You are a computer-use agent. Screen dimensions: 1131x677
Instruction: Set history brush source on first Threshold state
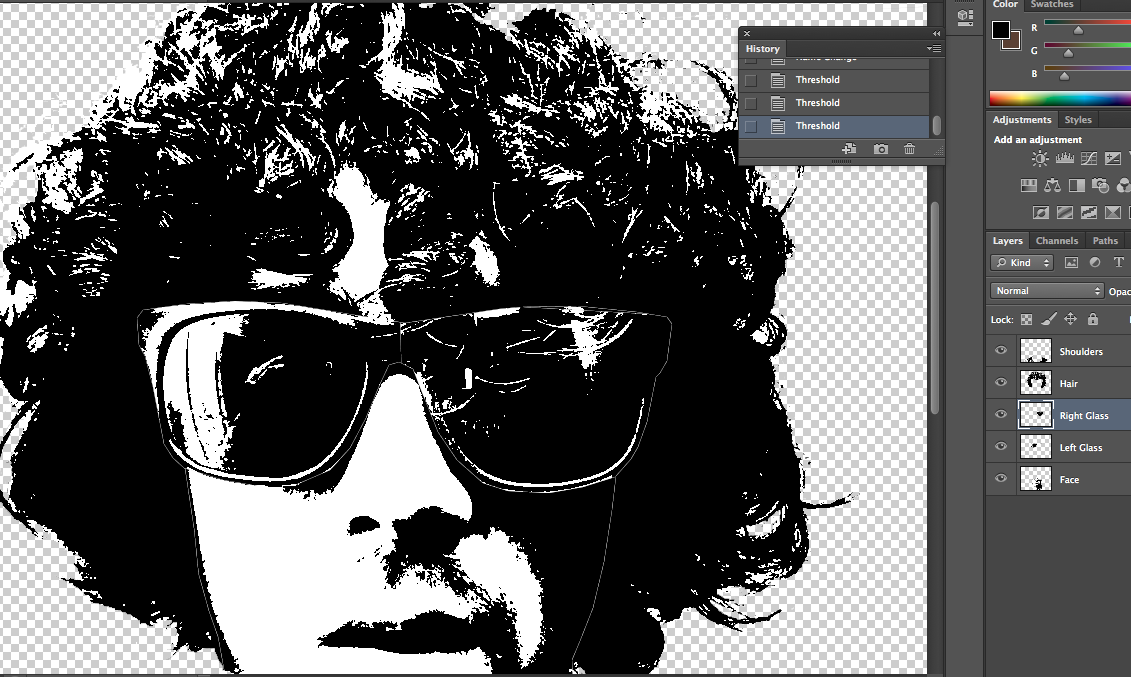tap(751, 80)
